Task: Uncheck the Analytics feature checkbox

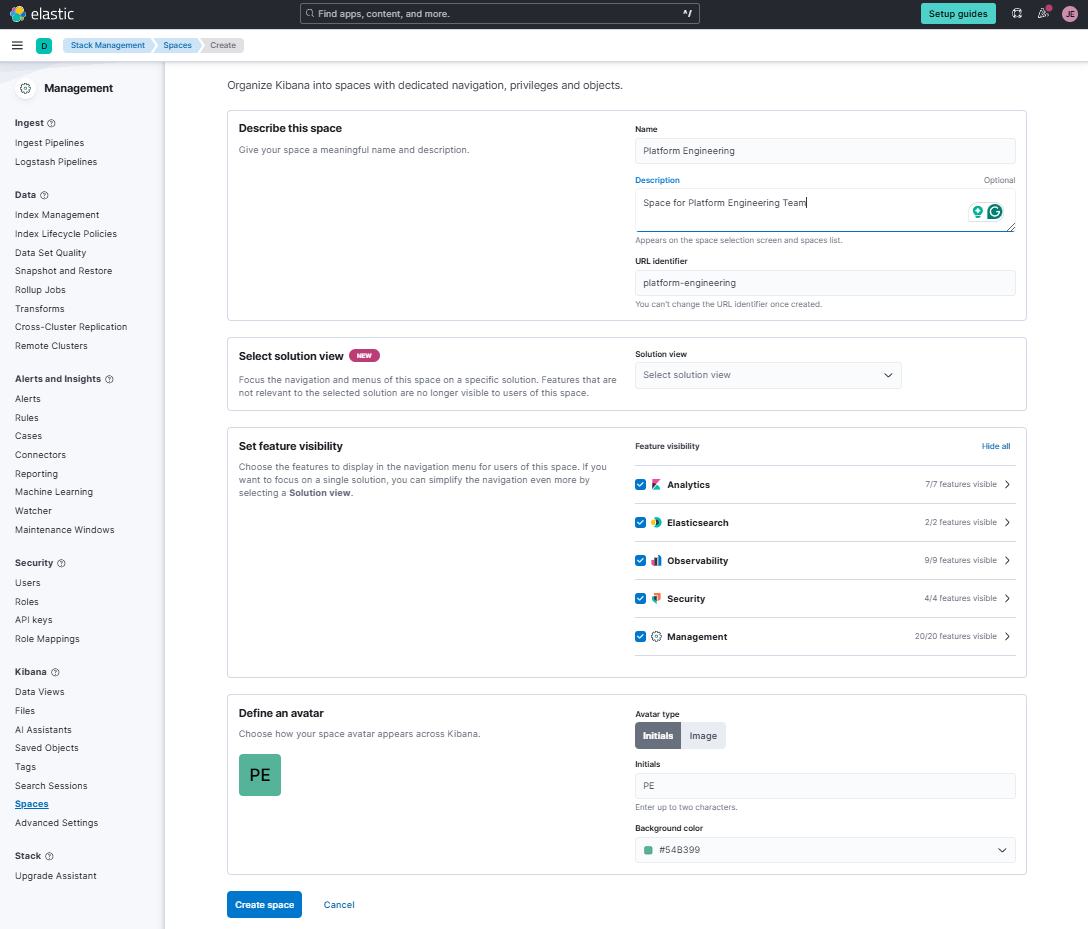Action: pos(640,485)
